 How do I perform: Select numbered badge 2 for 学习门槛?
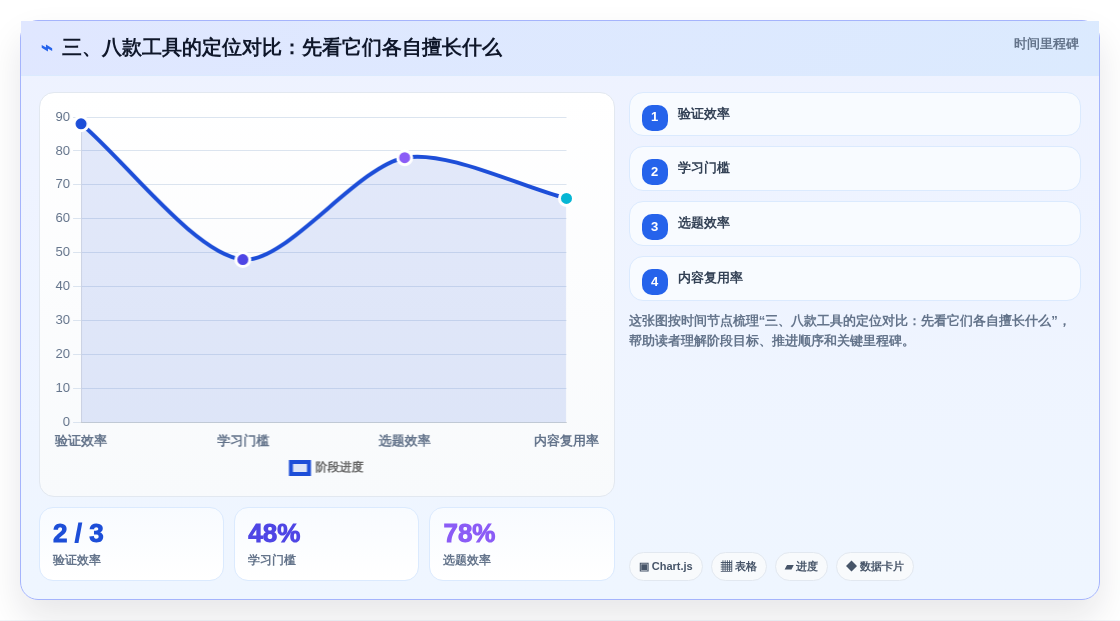click(654, 172)
